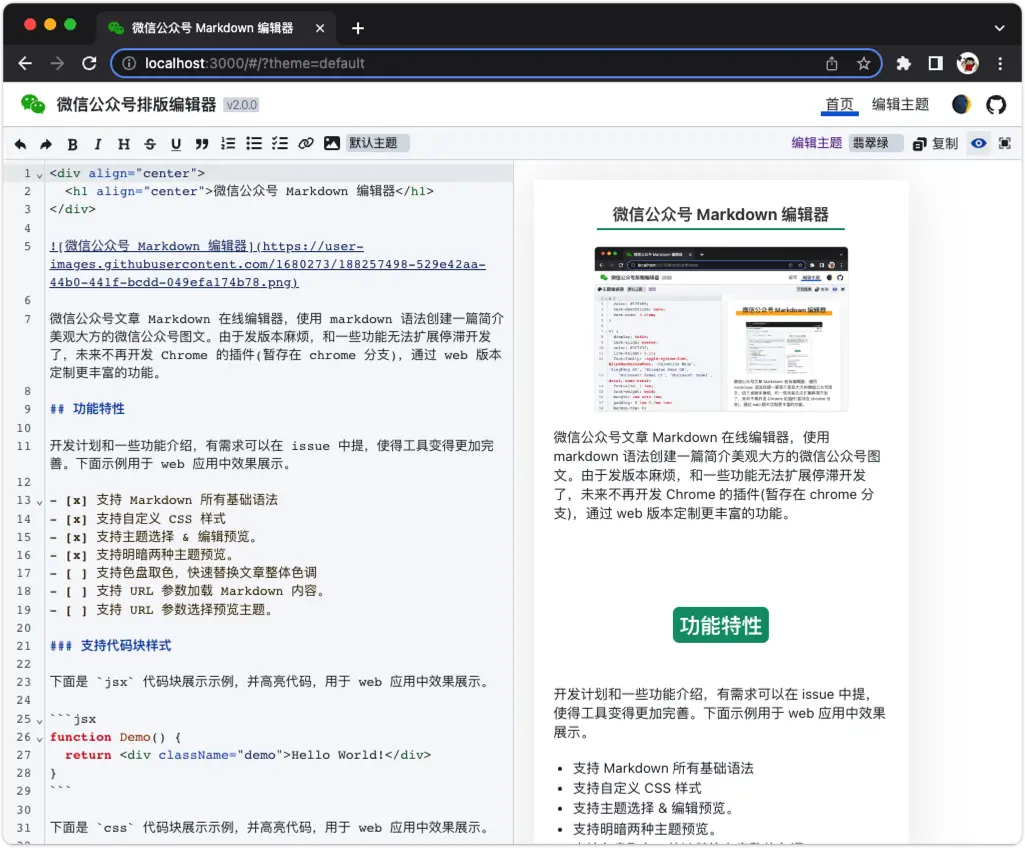This screenshot has width=1025, height=848.
Task: Insert unordered bullet list
Action: coord(254,143)
